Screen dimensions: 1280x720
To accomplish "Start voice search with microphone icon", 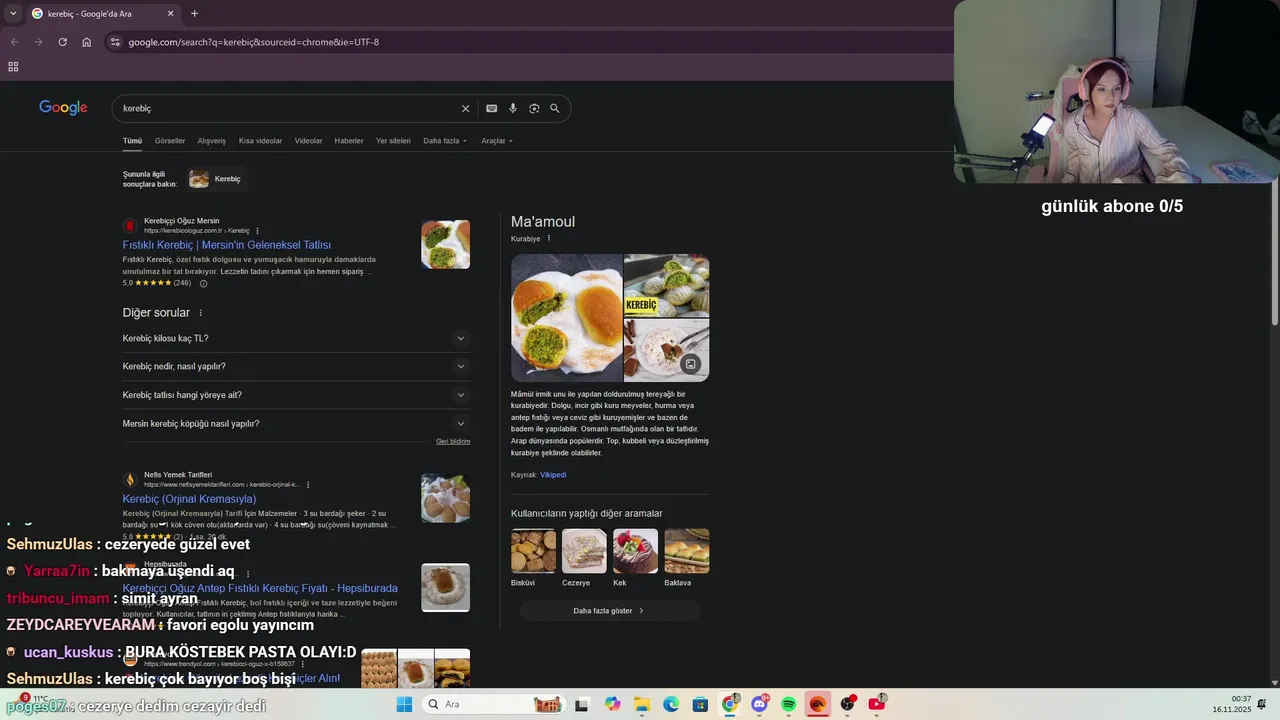I will point(513,108).
